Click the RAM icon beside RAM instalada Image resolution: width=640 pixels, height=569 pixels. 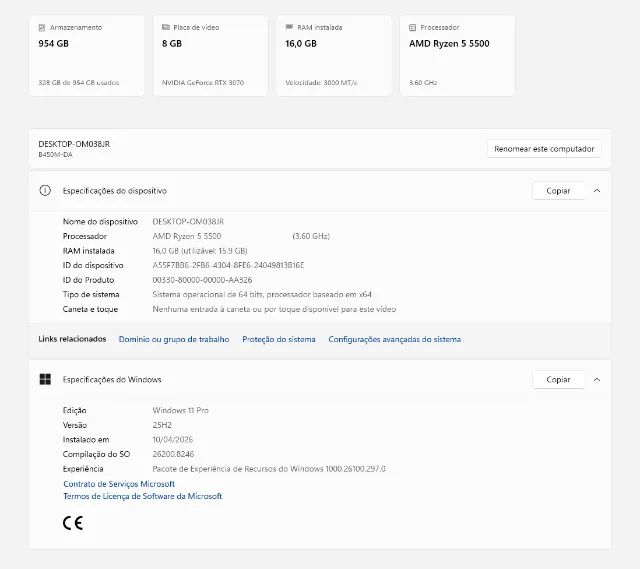(x=289, y=27)
